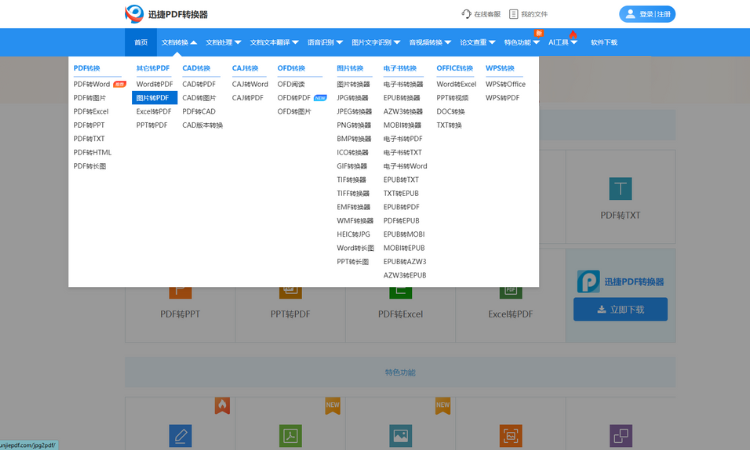The image size is (750, 450).
Task: Open 在线客服 headset support icon
Action: (x=467, y=14)
